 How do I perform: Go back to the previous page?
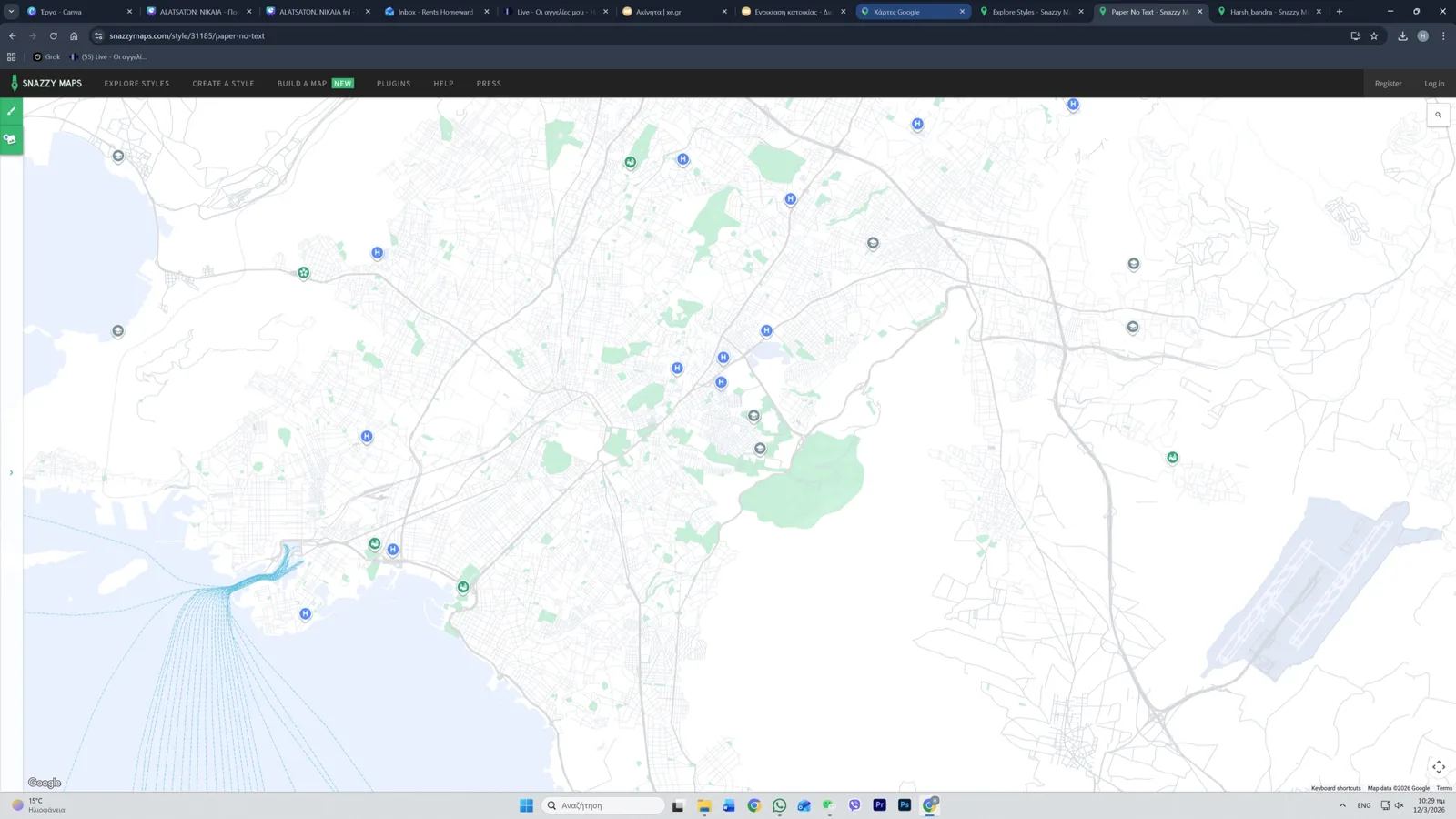coord(13,36)
